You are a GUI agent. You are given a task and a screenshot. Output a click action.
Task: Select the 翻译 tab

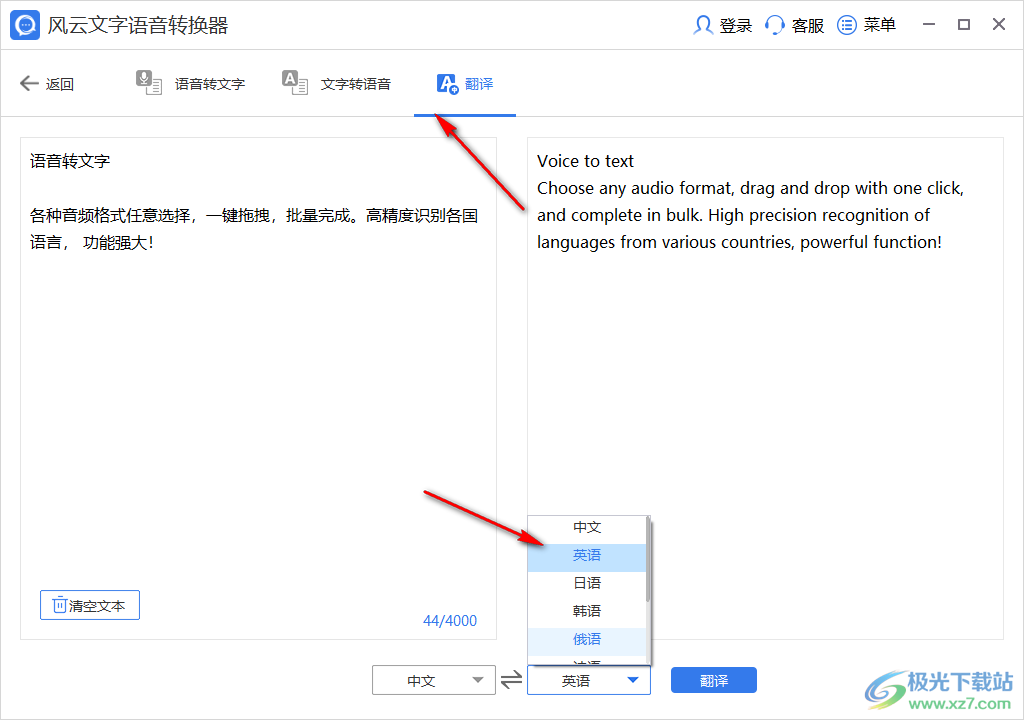click(x=465, y=84)
